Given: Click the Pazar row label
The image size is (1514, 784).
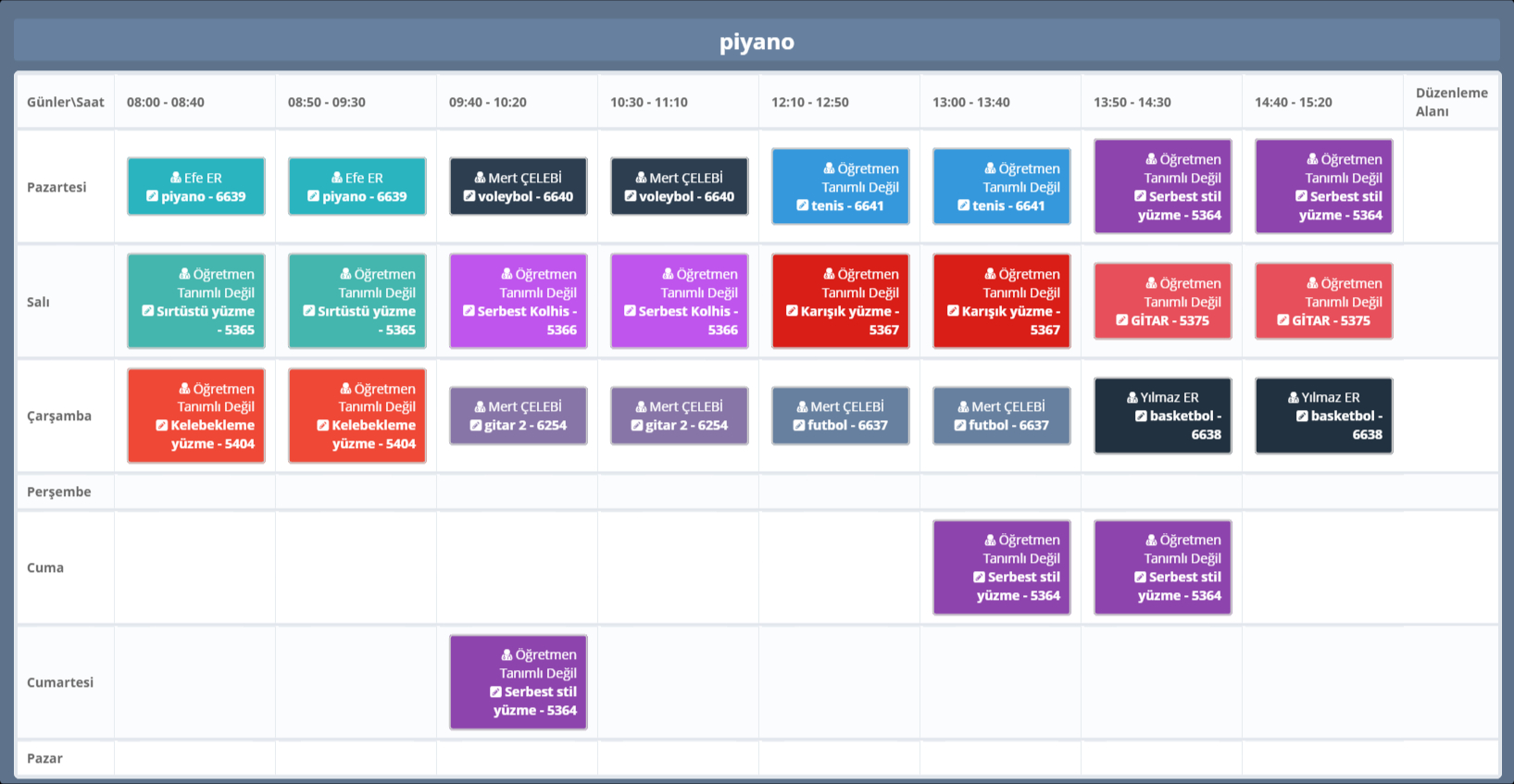Looking at the screenshot, I should (44, 758).
